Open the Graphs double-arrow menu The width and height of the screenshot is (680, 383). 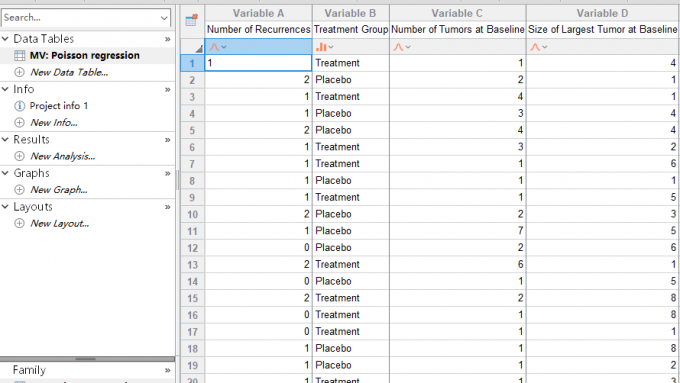pos(167,173)
